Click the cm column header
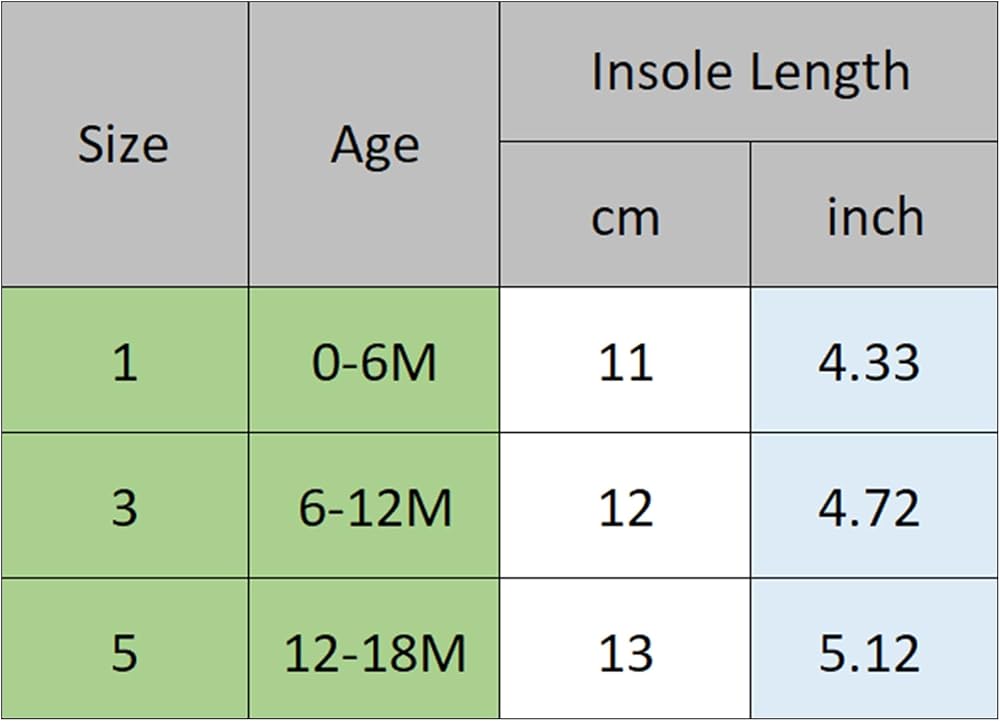The image size is (1000, 721). click(625, 214)
